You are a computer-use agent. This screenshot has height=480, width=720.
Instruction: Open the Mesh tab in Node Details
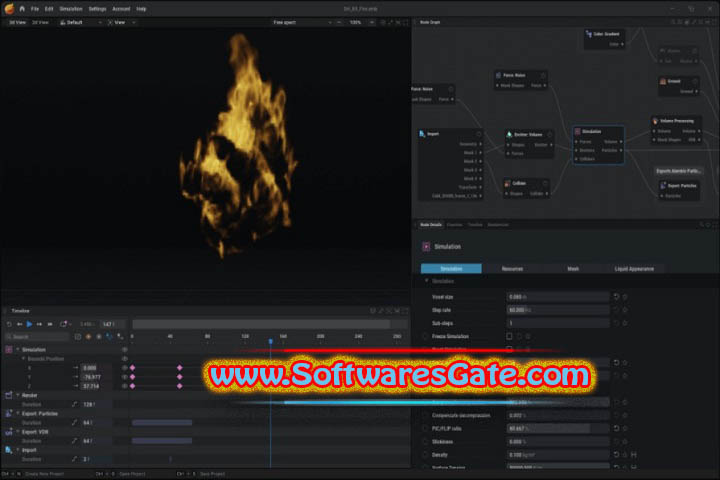coord(573,269)
